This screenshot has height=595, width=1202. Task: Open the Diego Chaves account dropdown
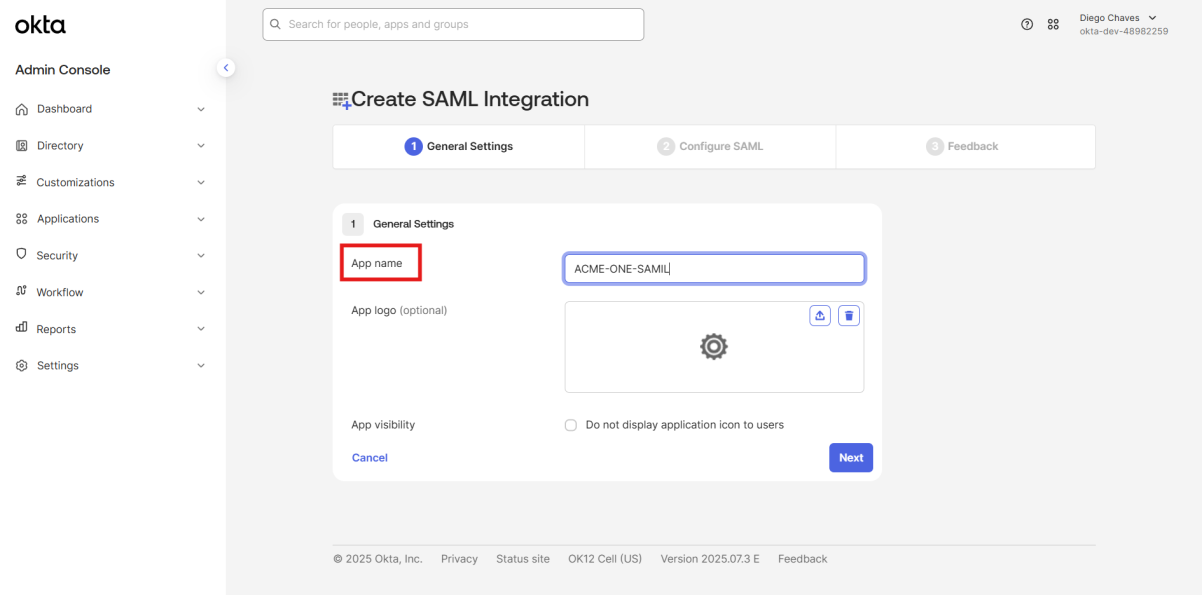pyautogui.click(x=1123, y=24)
